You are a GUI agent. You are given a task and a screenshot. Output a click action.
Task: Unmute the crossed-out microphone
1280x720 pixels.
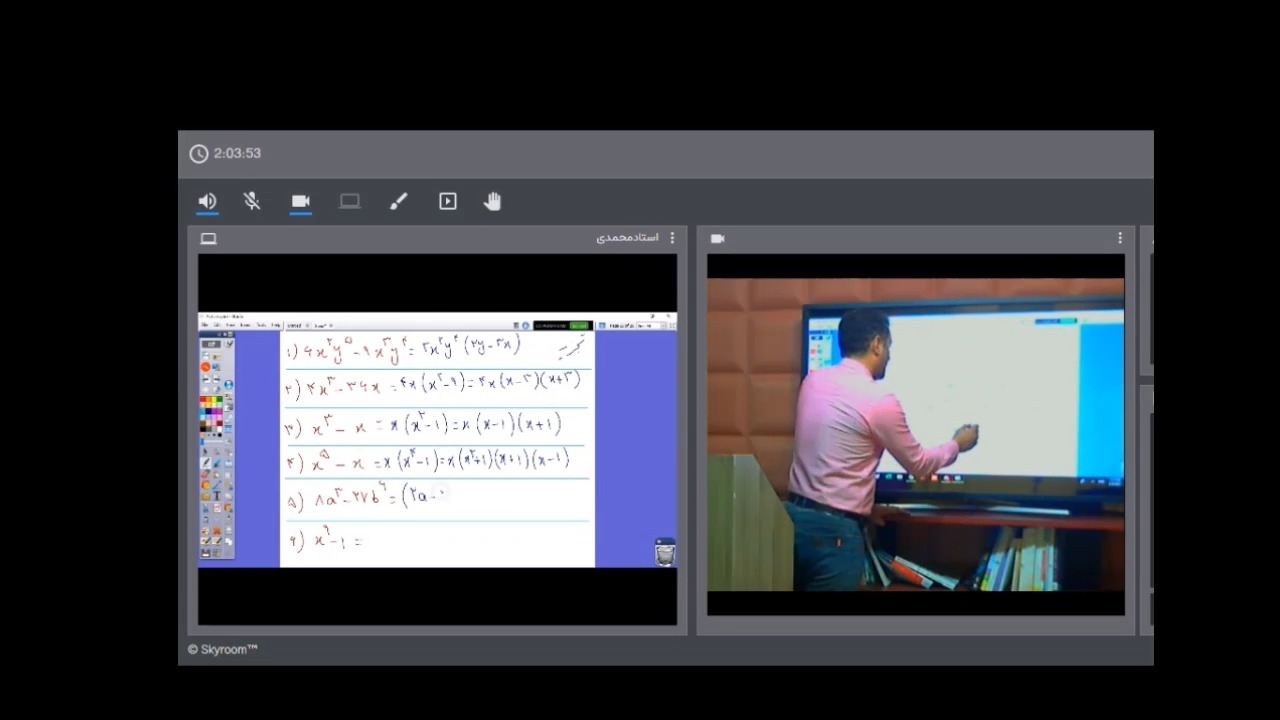[252, 201]
